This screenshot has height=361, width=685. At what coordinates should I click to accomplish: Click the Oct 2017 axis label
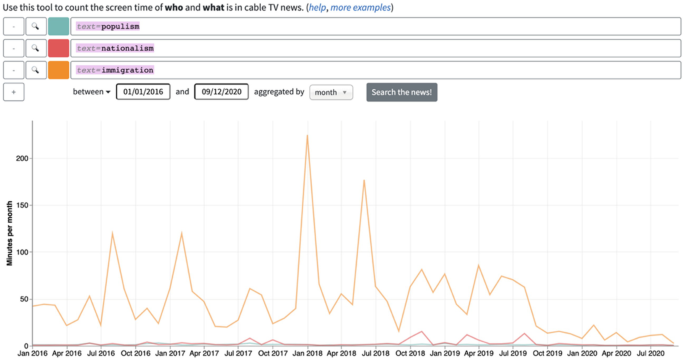(273, 353)
